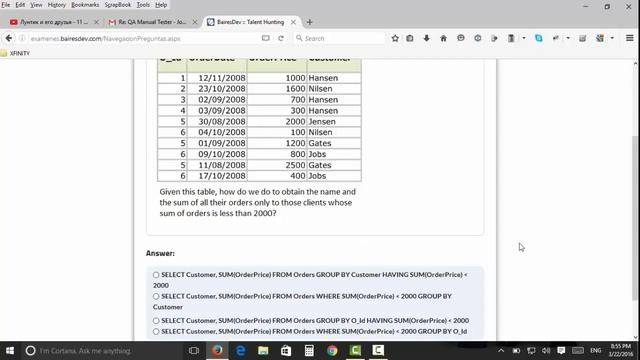Viewport: 640px width, 360px height.
Task: Open File Explorer from taskbar
Action: tap(263, 351)
